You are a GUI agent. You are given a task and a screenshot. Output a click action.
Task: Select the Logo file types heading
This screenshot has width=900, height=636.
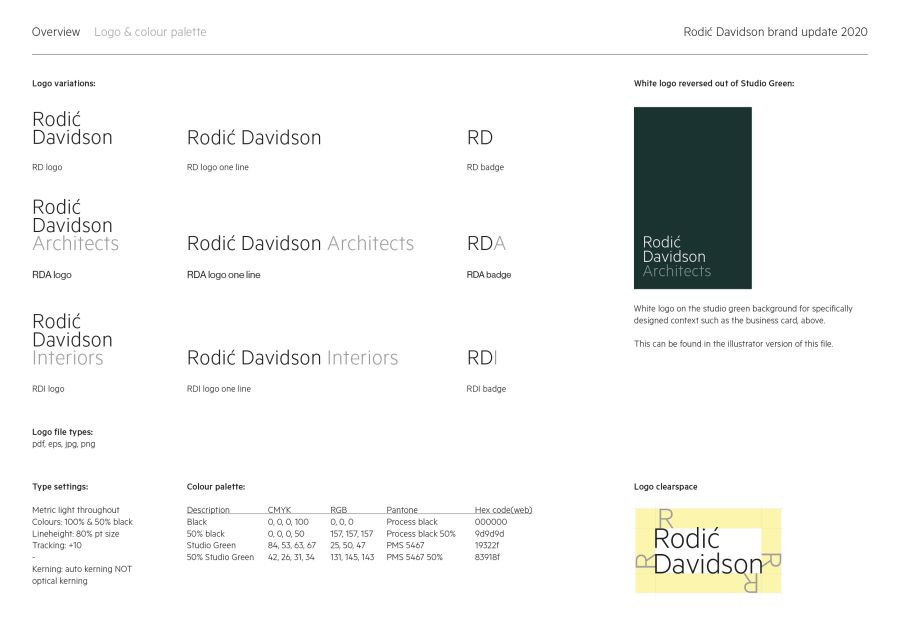click(62, 432)
